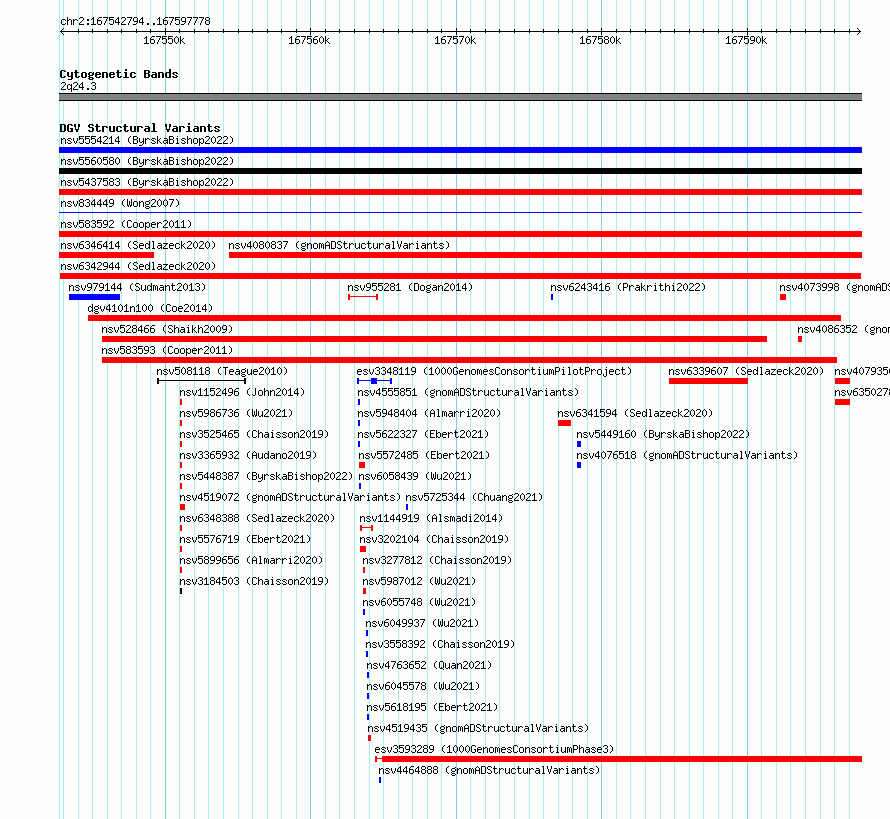
Task: Click nsv5725344 (Chuang2021) label
Action: 474,497
